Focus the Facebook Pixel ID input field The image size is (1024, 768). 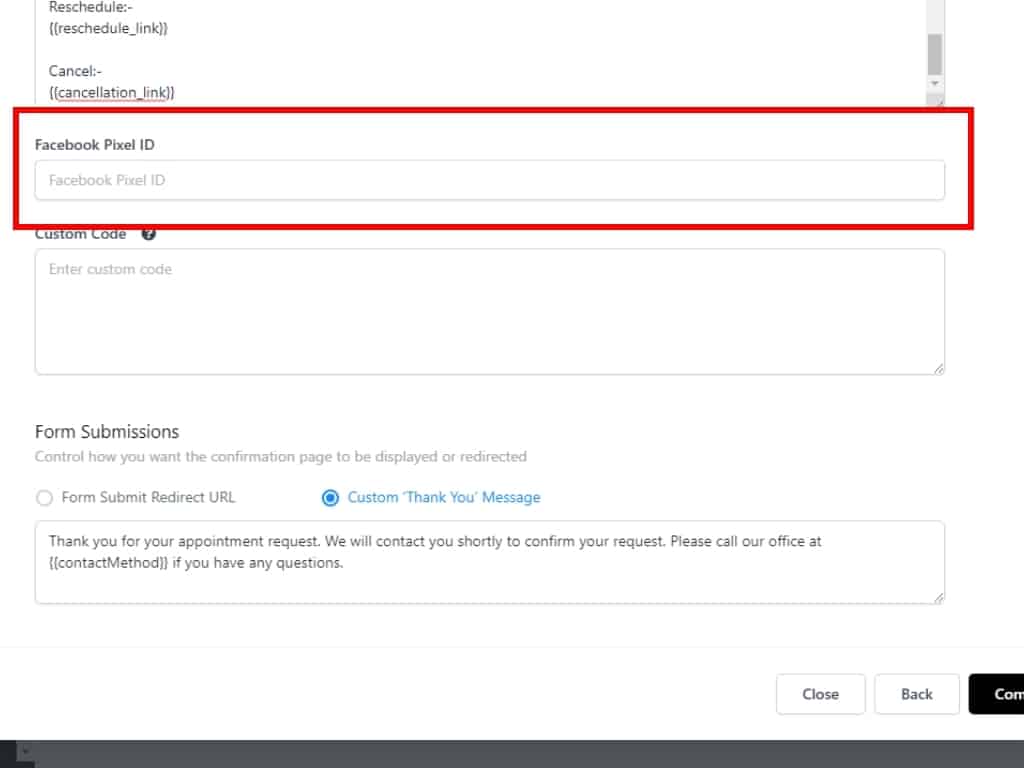coord(489,180)
